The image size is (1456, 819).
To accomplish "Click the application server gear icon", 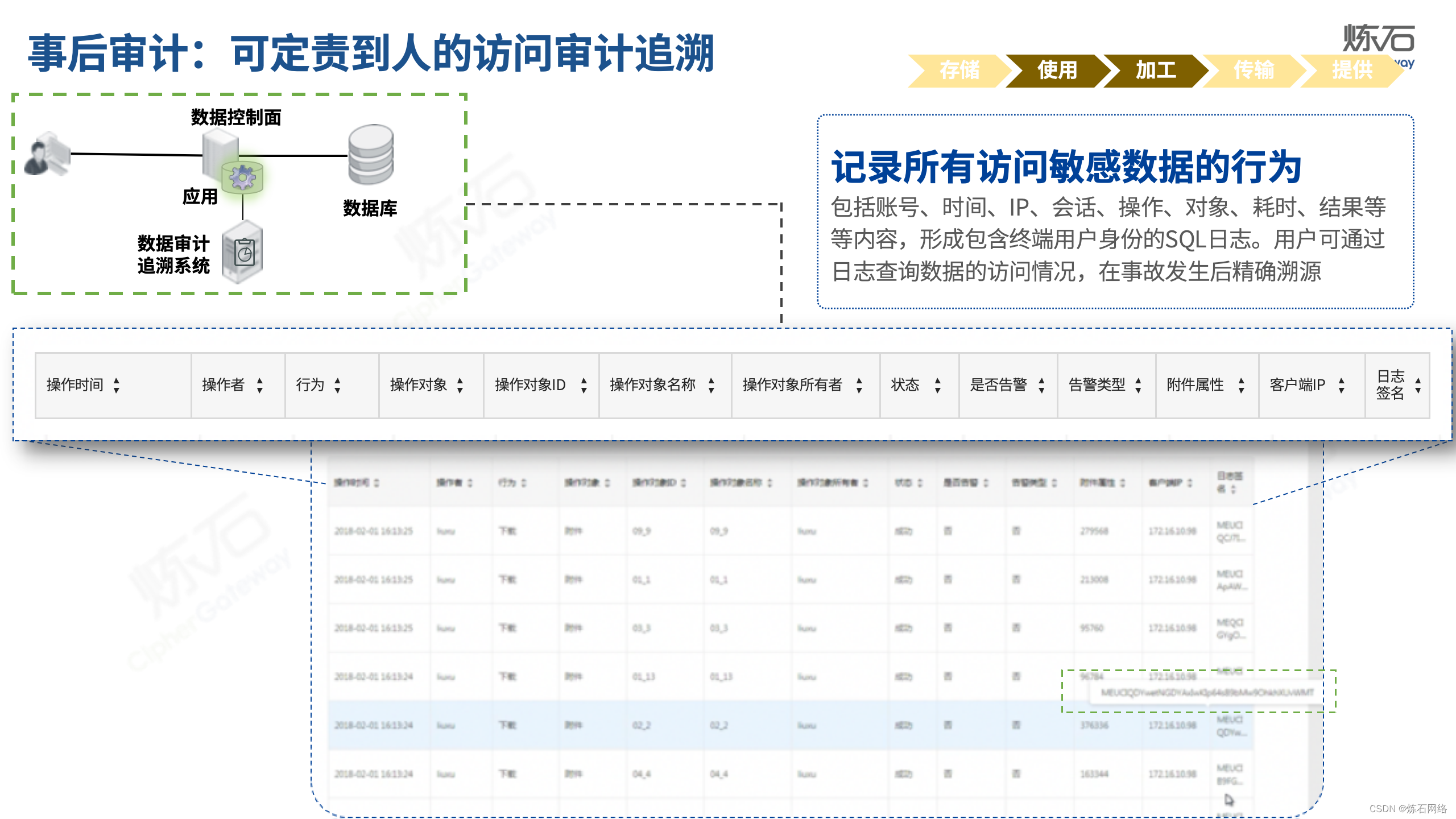I will pyautogui.click(x=242, y=177).
